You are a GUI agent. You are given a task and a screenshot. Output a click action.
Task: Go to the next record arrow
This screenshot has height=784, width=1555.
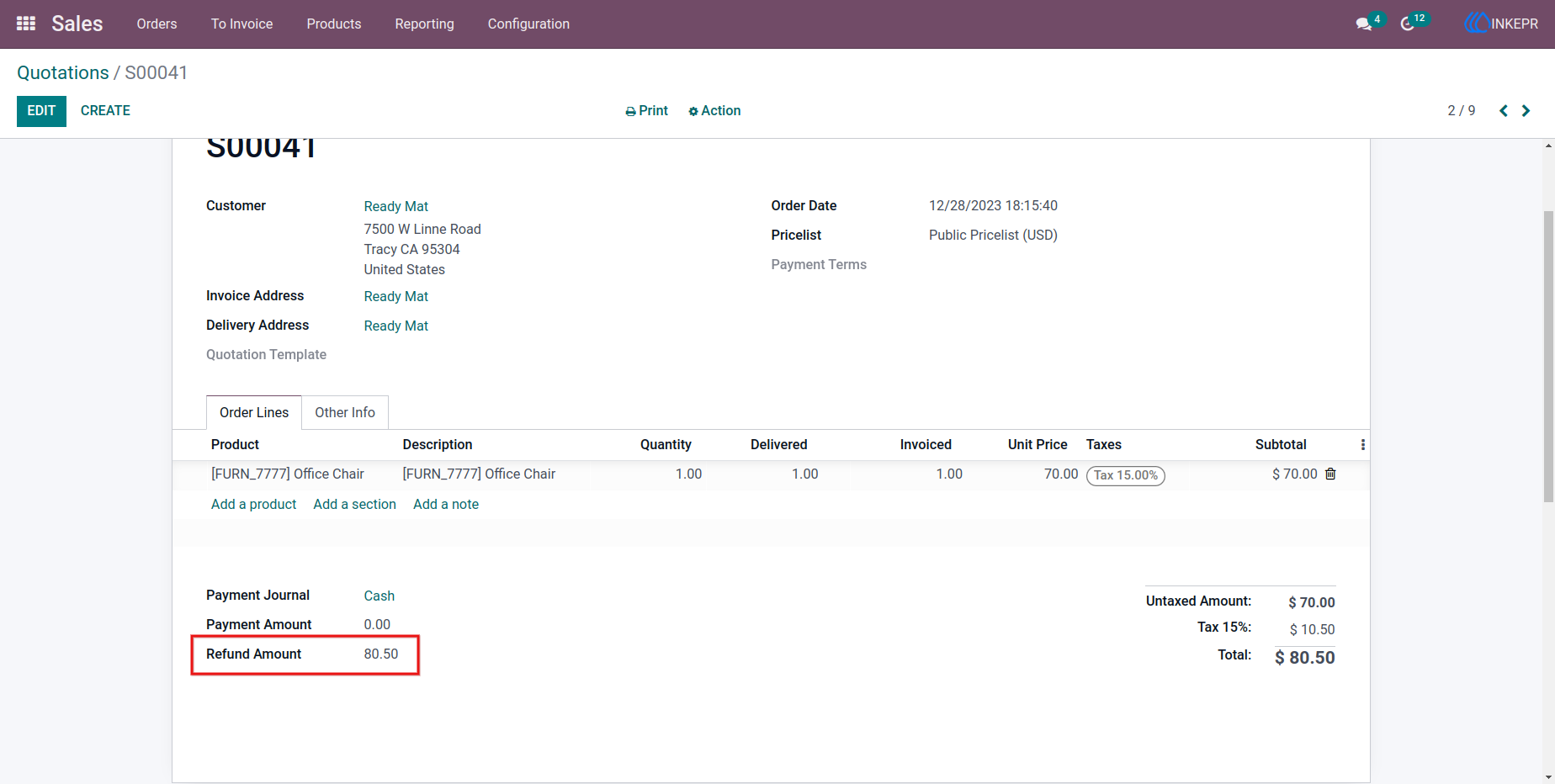(1526, 111)
